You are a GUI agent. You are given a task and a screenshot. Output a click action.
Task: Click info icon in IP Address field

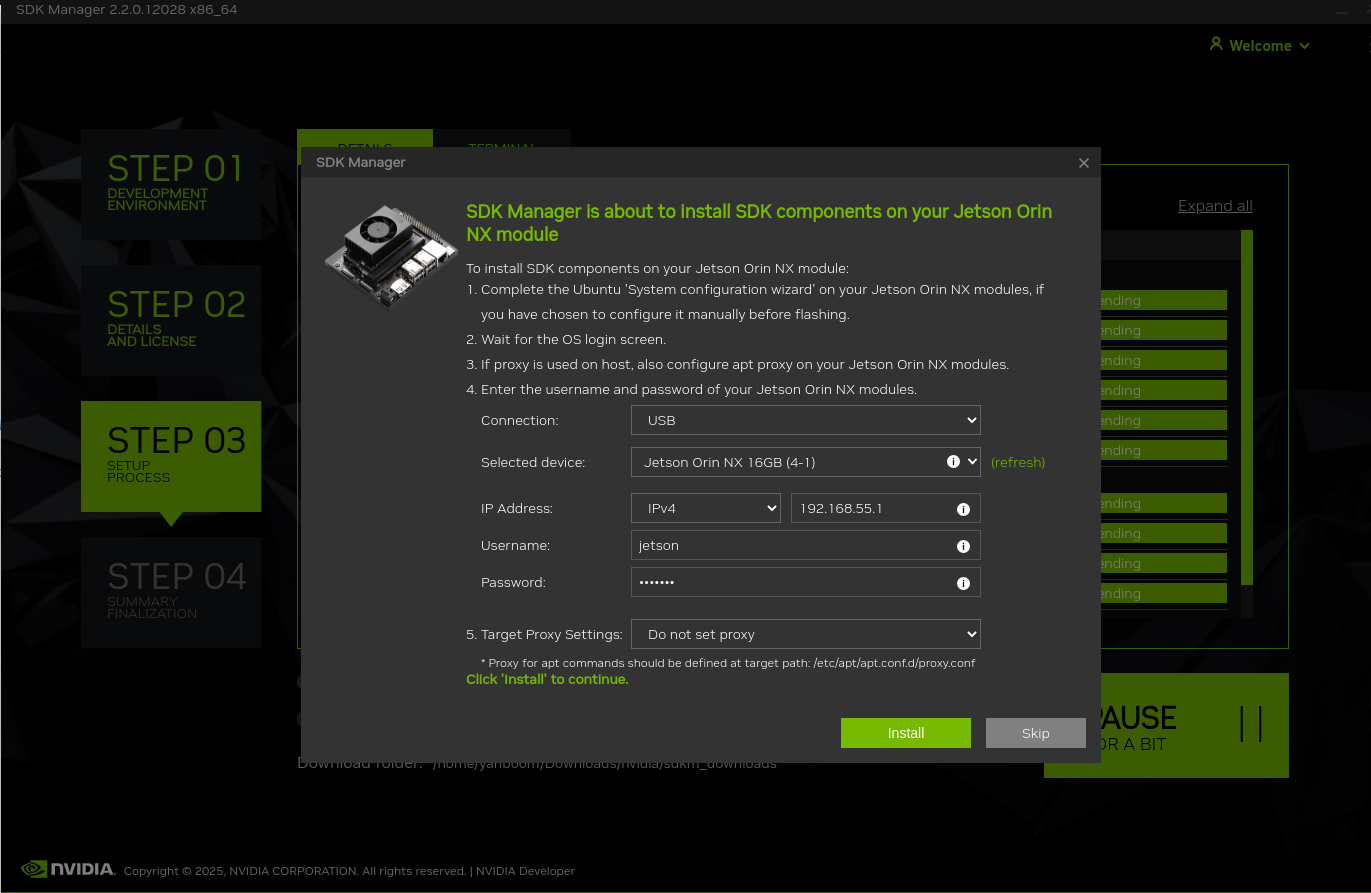(x=963, y=509)
